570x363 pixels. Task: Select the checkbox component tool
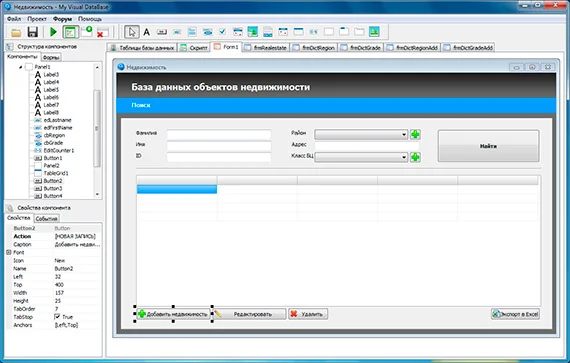222,32
